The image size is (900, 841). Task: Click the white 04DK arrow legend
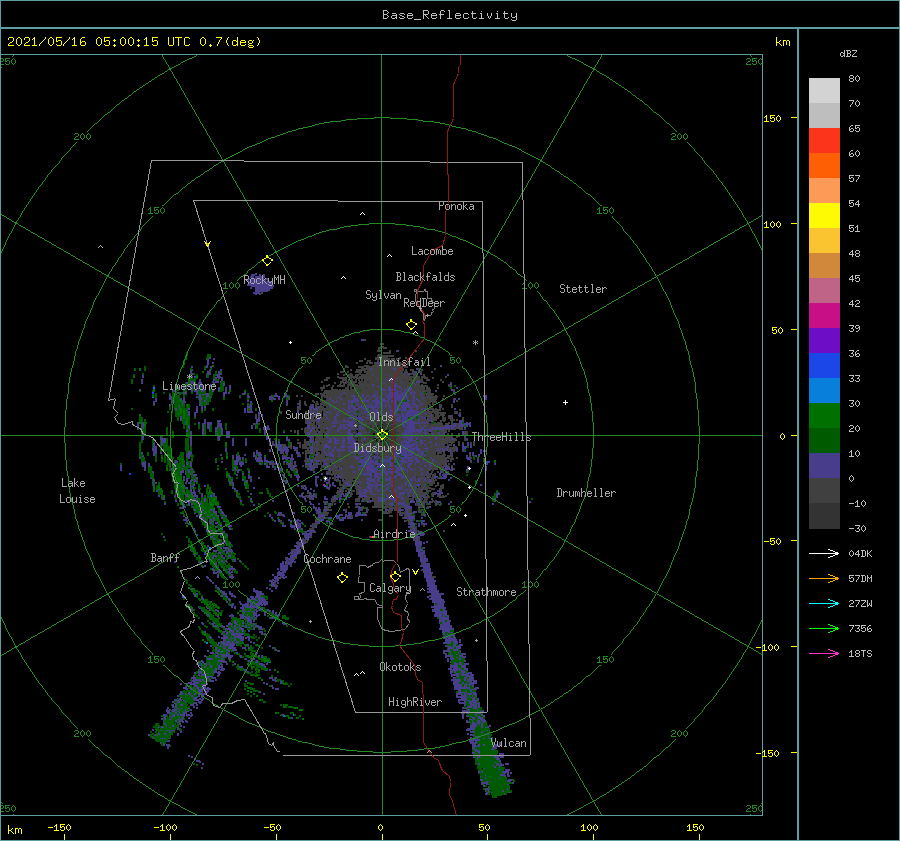pos(824,553)
